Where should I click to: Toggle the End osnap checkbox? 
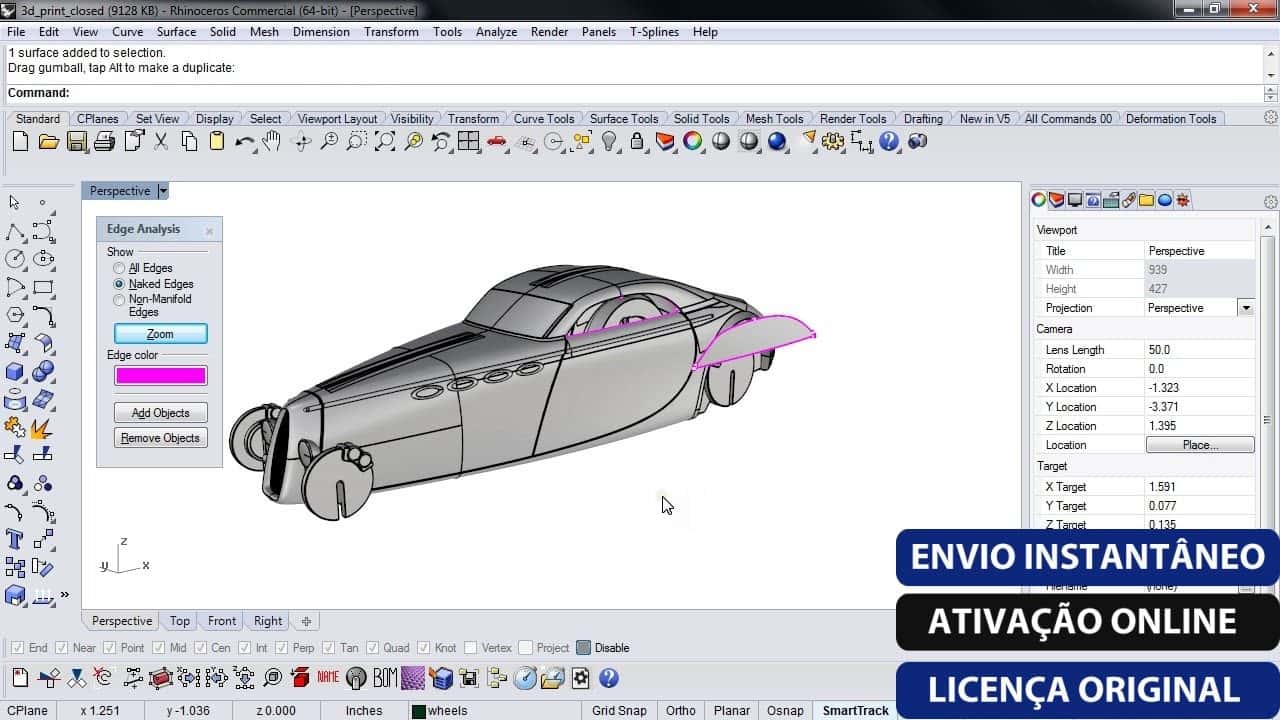[17, 648]
